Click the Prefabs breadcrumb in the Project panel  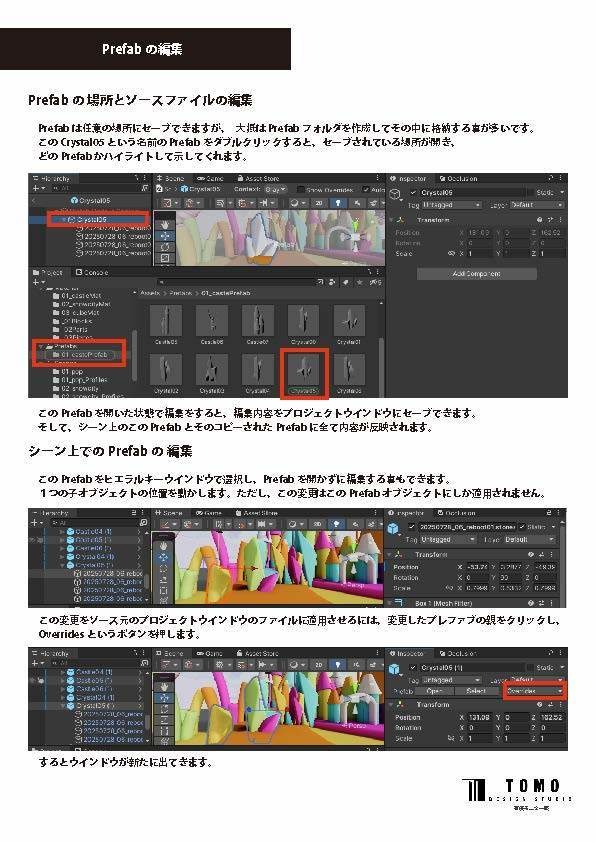tap(180, 293)
